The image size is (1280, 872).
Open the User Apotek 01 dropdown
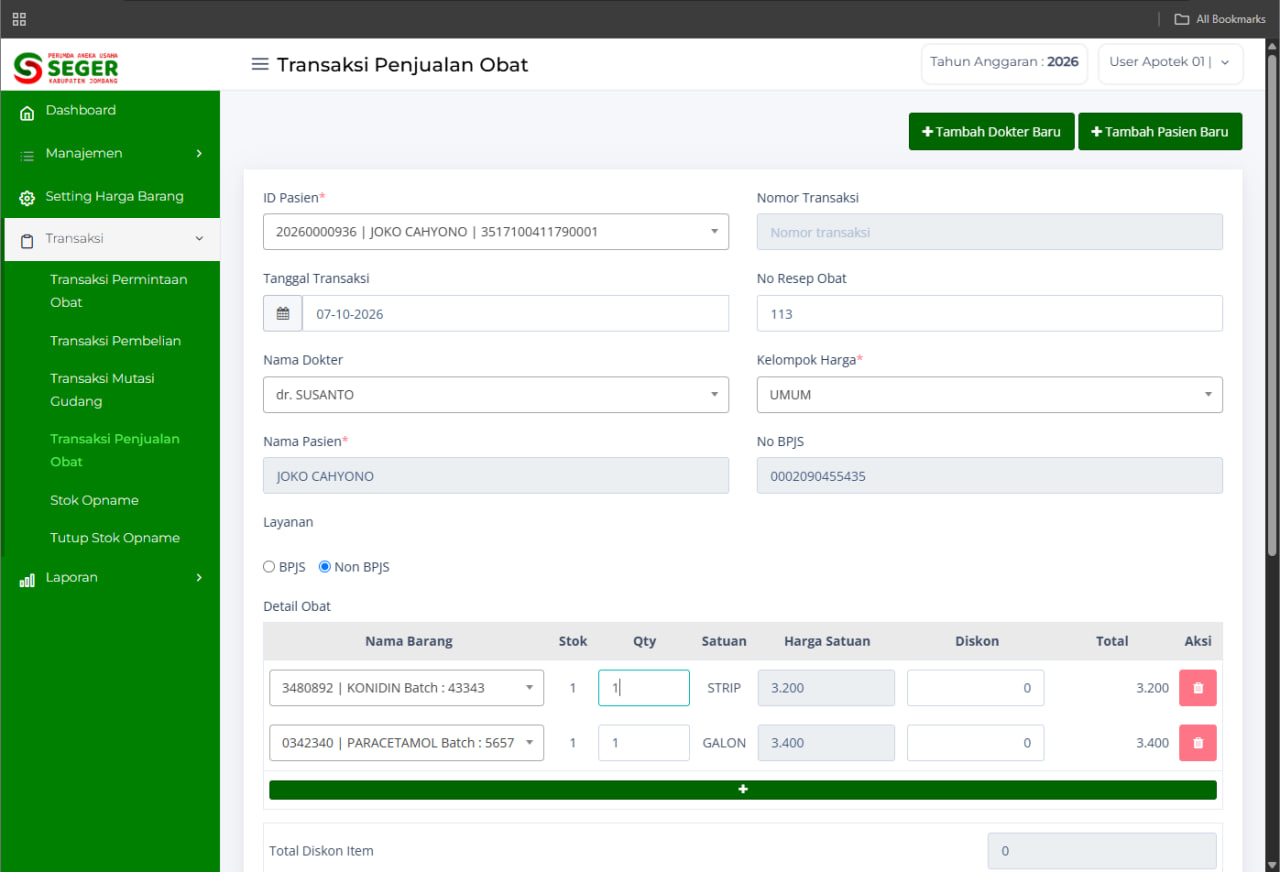coord(1171,63)
